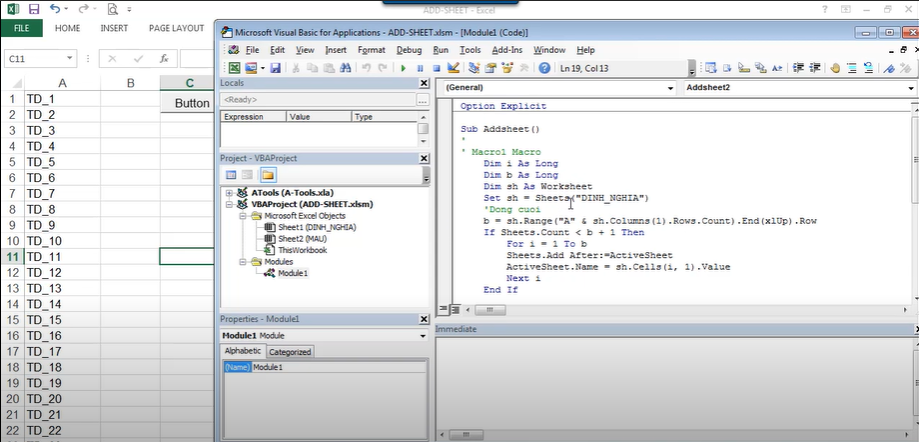Expand the ATools (A-Tools.xla) project node
This screenshot has height=442, width=919.
coord(229,192)
